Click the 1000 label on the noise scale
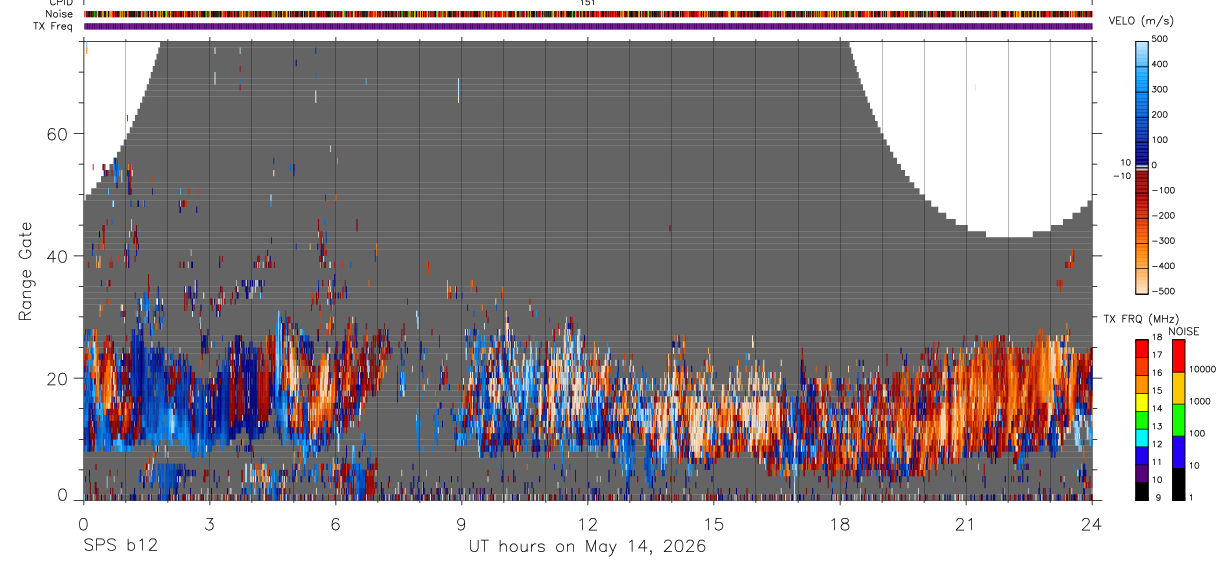Image resolution: width=1228 pixels, height=567 pixels. [1200, 402]
